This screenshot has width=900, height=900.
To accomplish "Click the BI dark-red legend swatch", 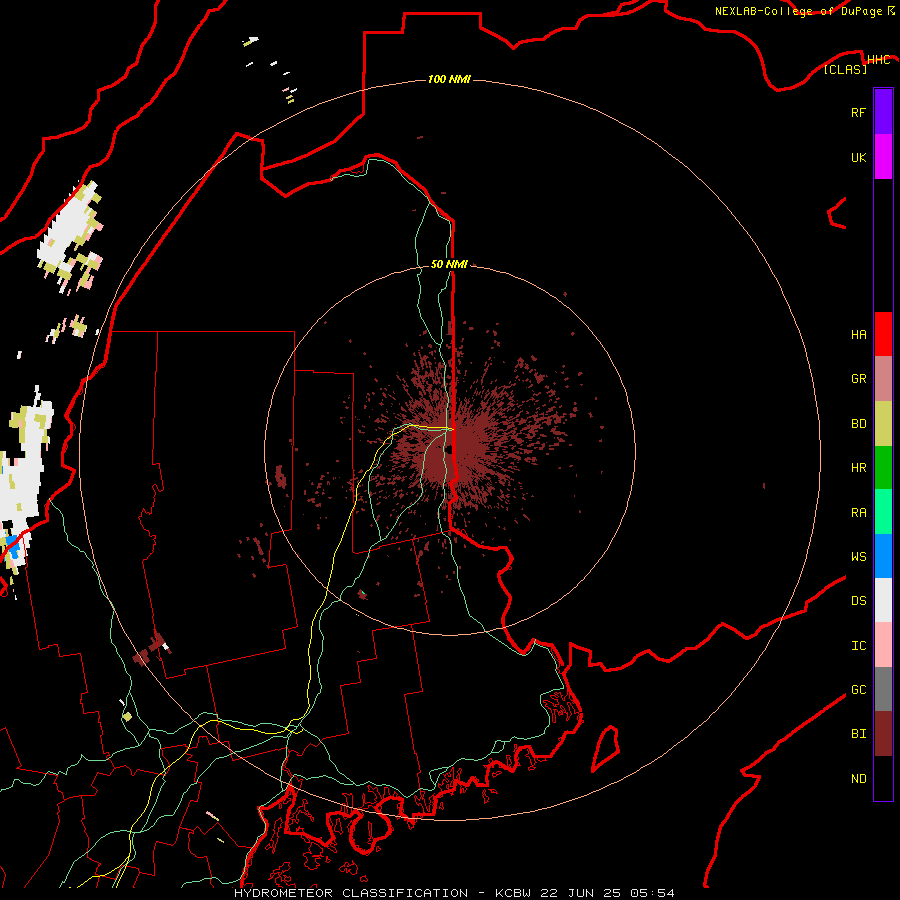I will (883, 734).
